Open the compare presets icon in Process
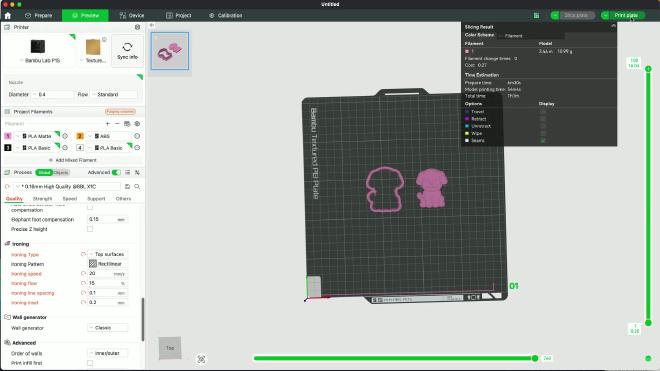 click(137, 172)
